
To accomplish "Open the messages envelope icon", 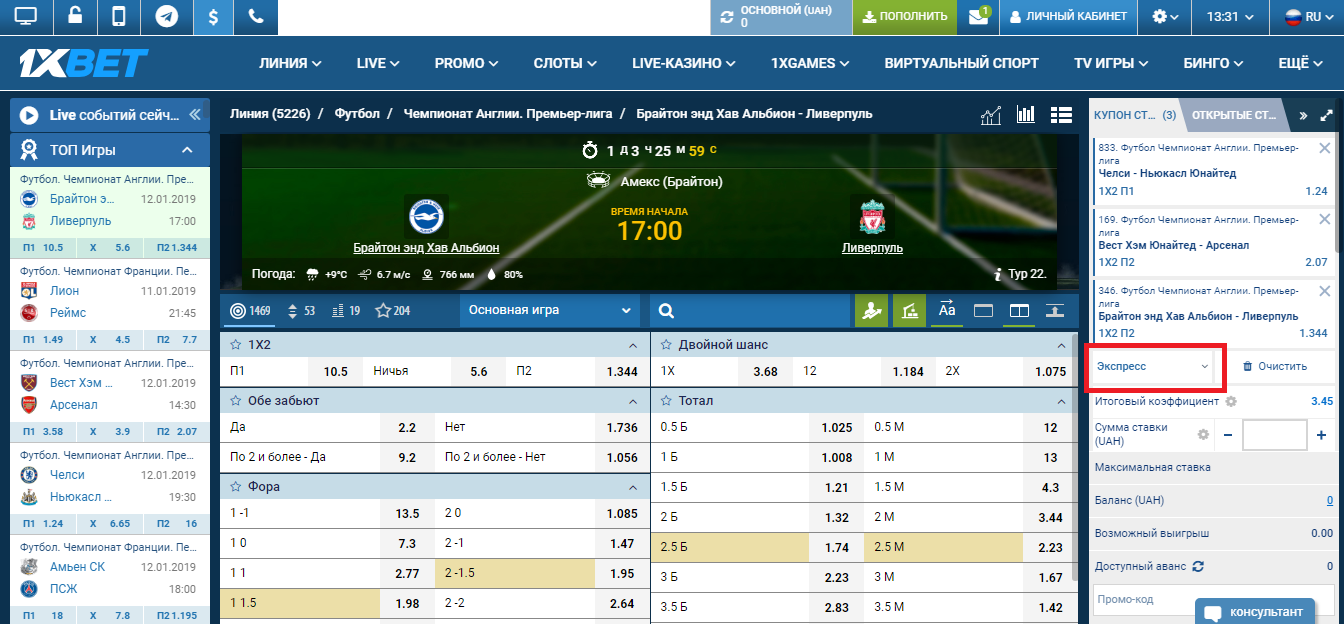I will 978,17.
